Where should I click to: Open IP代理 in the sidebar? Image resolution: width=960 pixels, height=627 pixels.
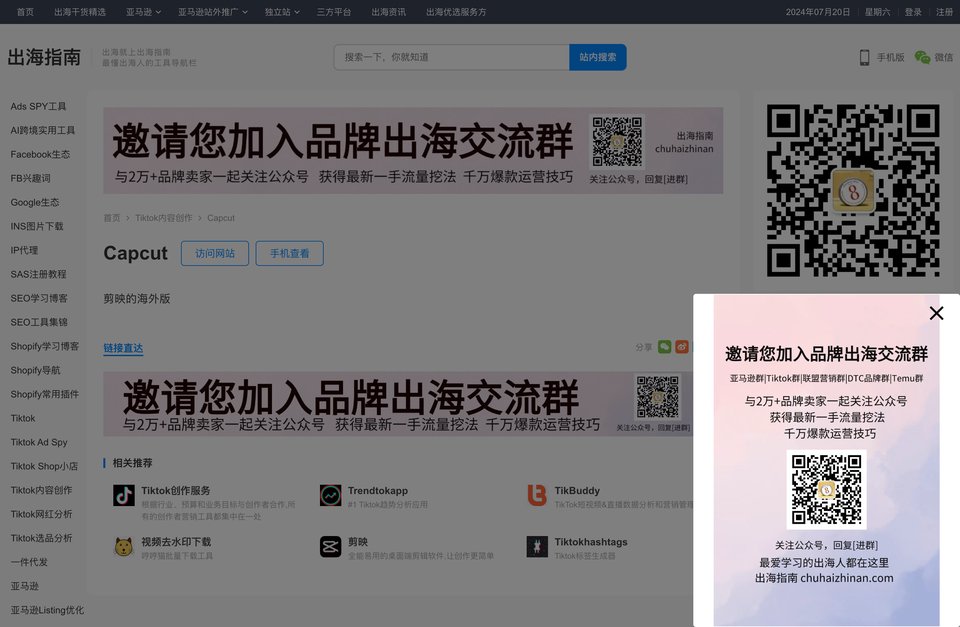(x=24, y=250)
